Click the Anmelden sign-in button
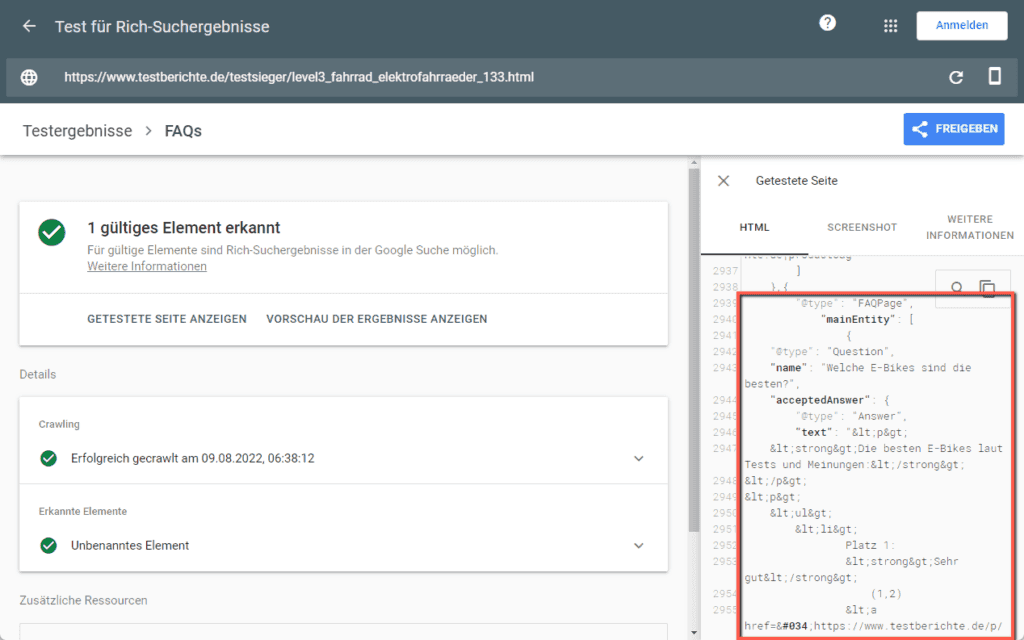 coord(961,25)
